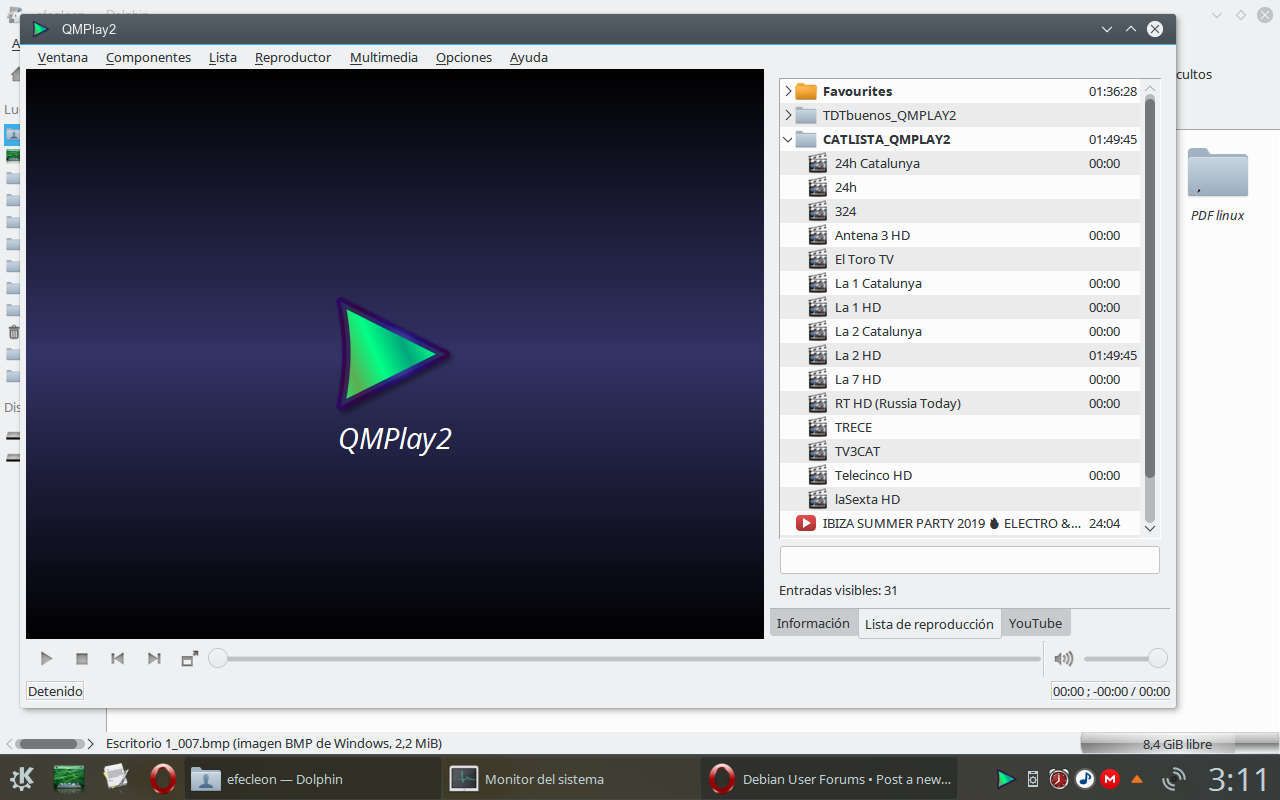
Task: Switch to the Información tab
Action: [x=813, y=623]
